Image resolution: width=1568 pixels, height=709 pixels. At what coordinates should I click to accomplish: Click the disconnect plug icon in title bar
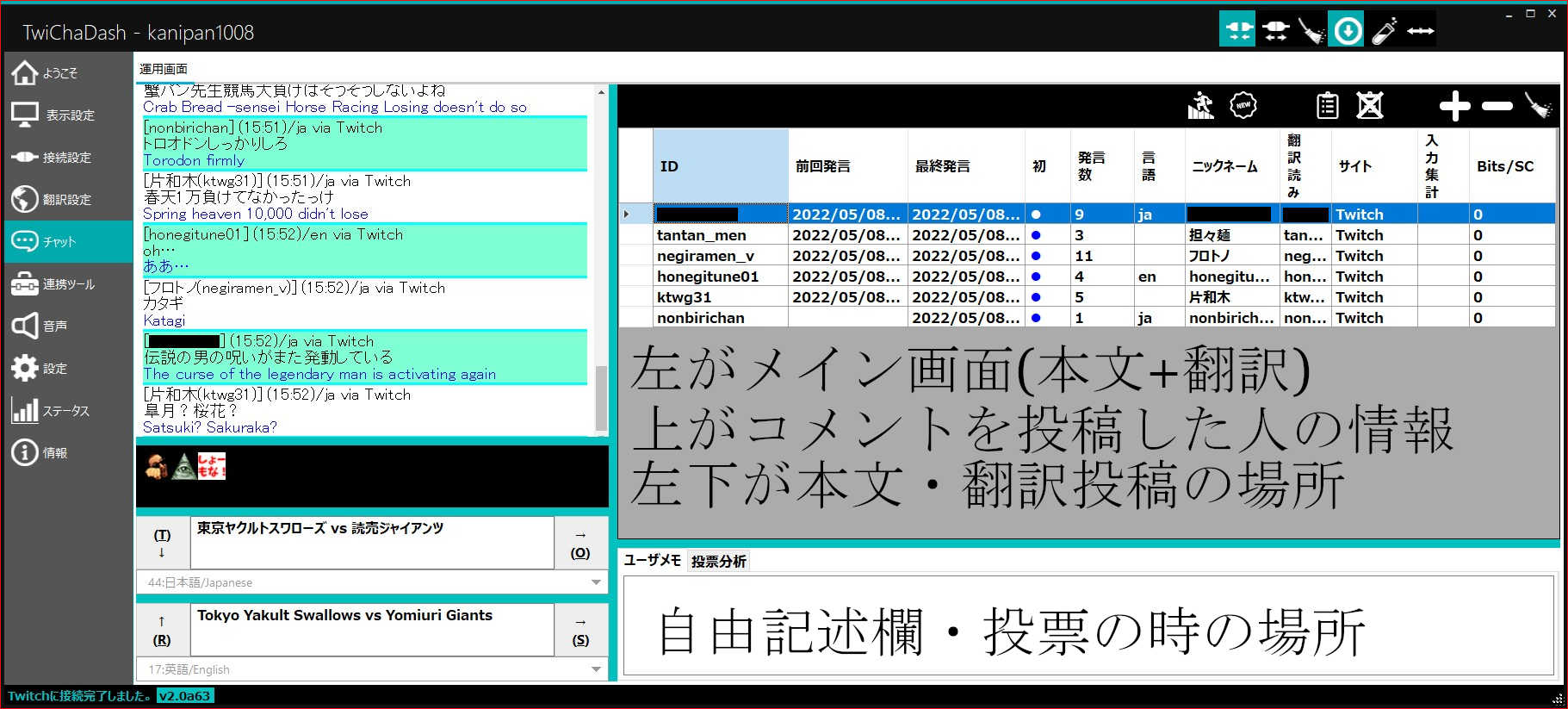1274,31
